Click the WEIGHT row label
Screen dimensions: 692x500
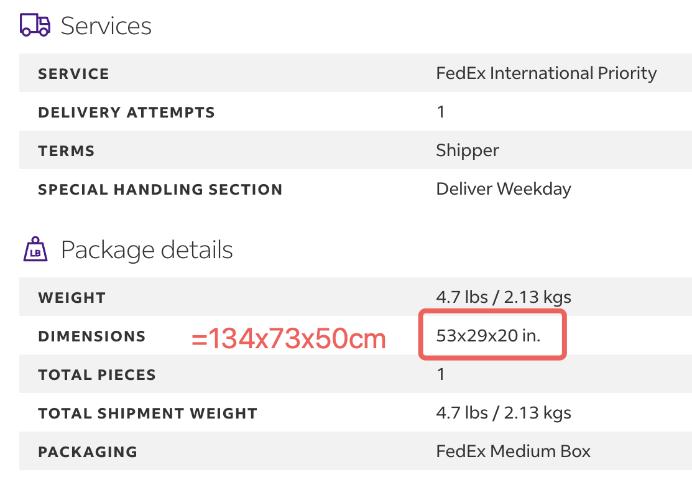tap(71, 297)
